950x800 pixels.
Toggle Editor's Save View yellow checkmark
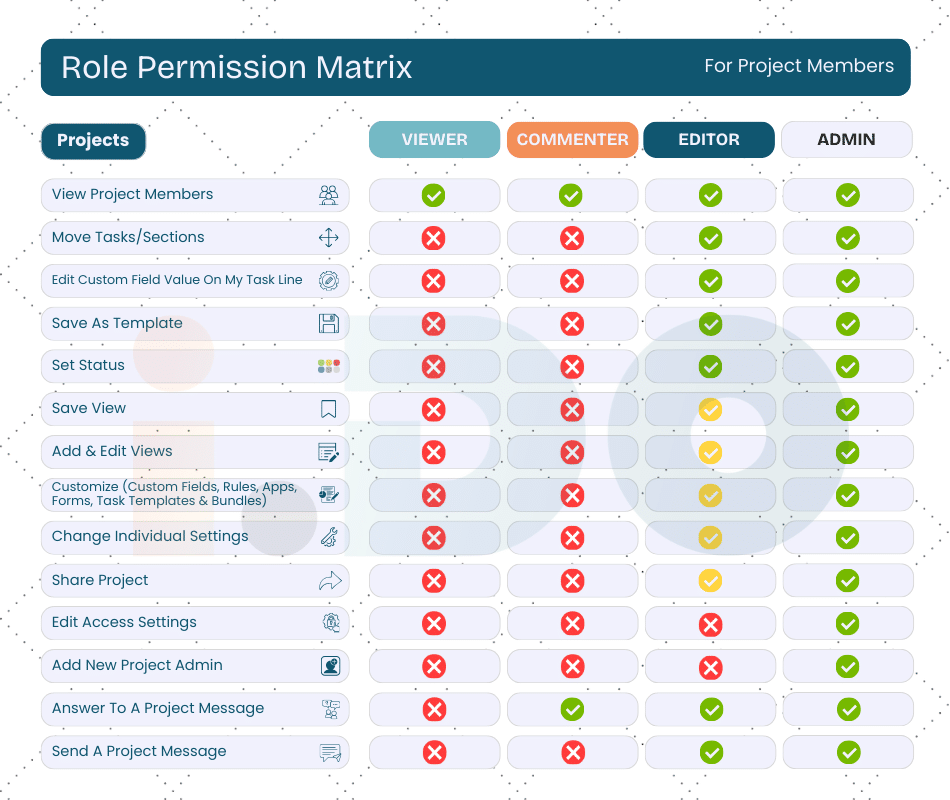point(710,409)
